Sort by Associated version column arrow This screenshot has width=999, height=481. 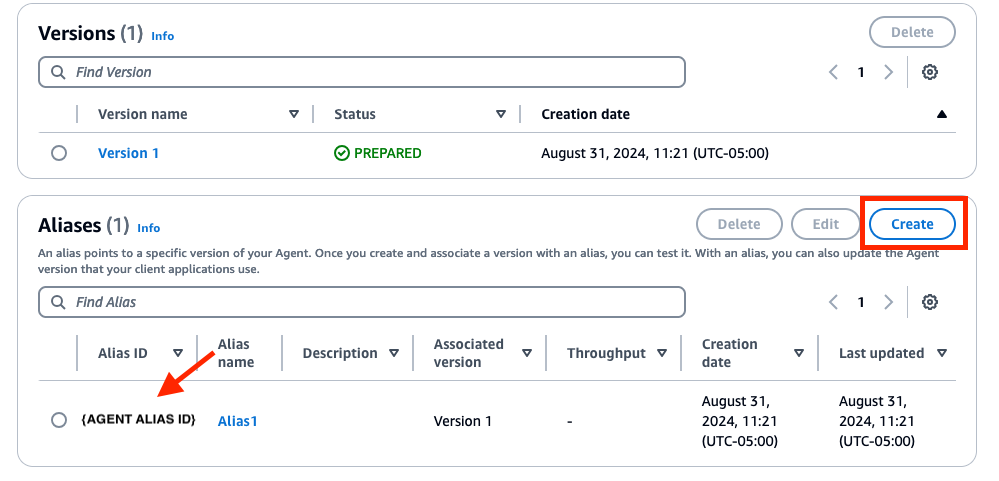click(527, 353)
